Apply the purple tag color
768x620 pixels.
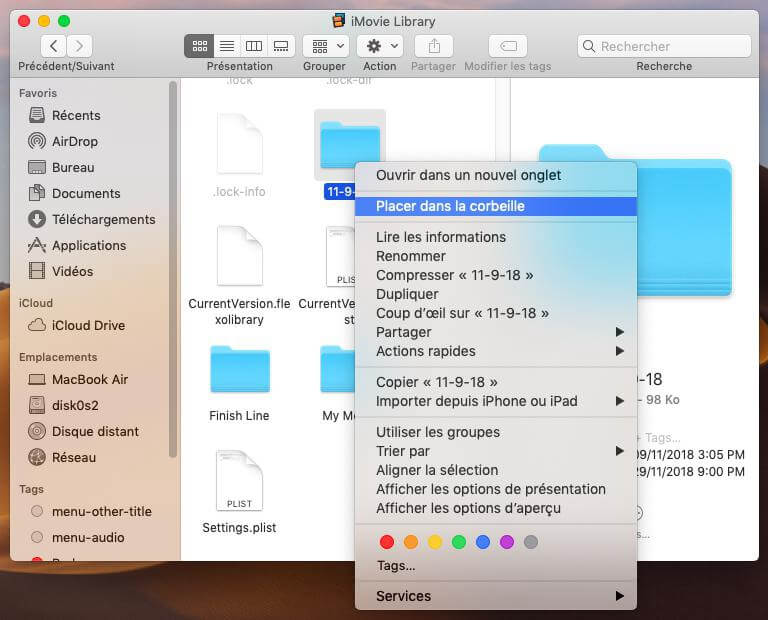(507, 542)
